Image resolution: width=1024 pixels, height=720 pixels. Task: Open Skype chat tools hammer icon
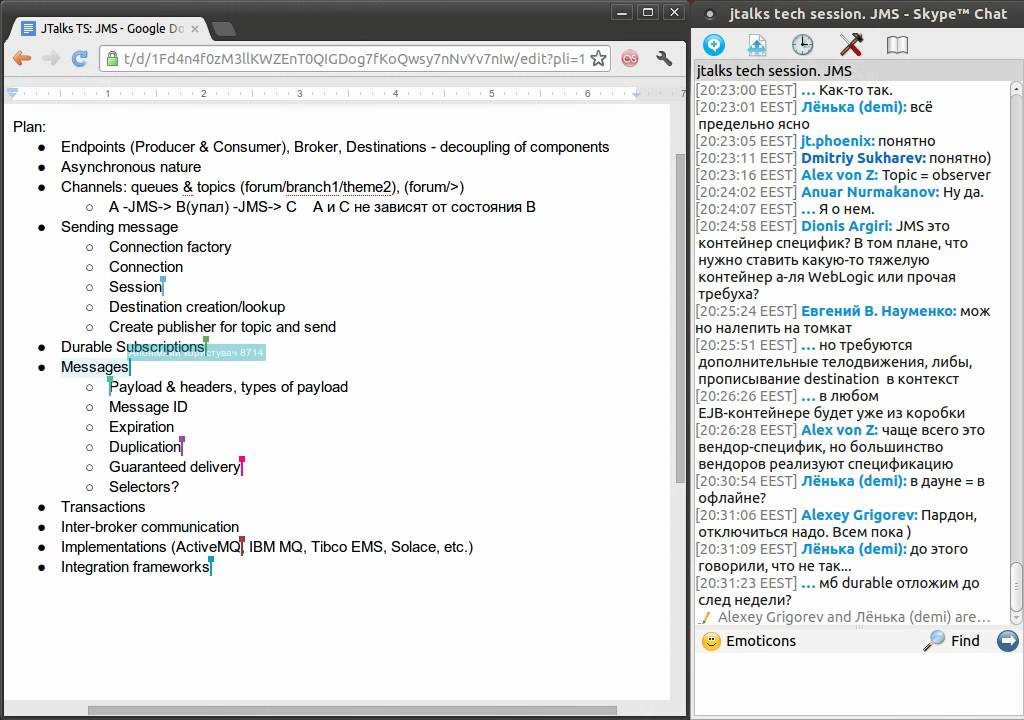click(x=851, y=44)
